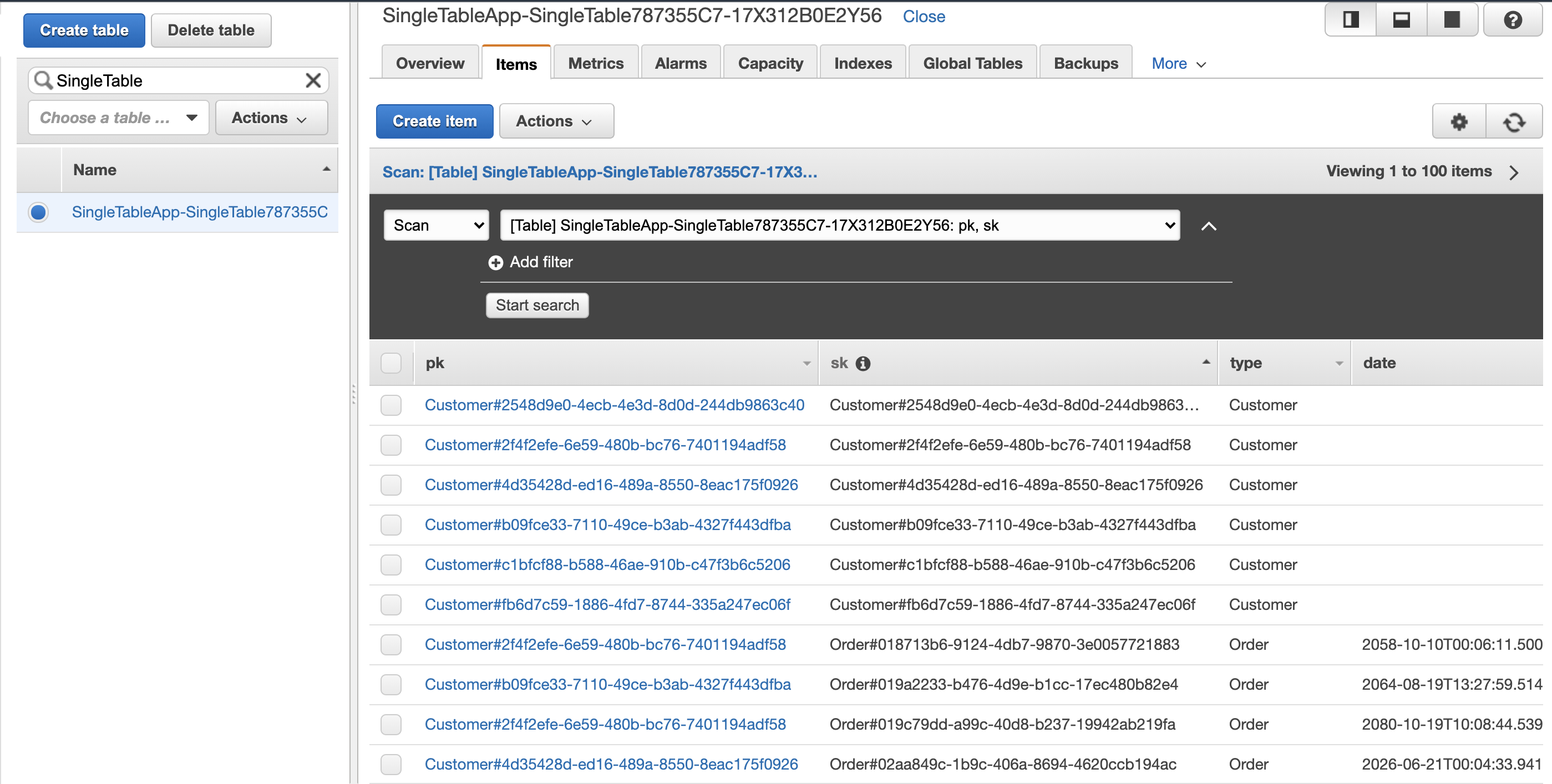Toggle the select-all checkbox in header
Viewport: 1552px width, 784px height.
[391, 363]
